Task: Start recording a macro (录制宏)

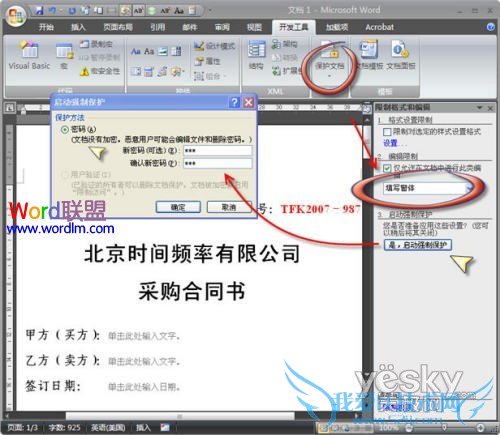Action: point(97,44)
